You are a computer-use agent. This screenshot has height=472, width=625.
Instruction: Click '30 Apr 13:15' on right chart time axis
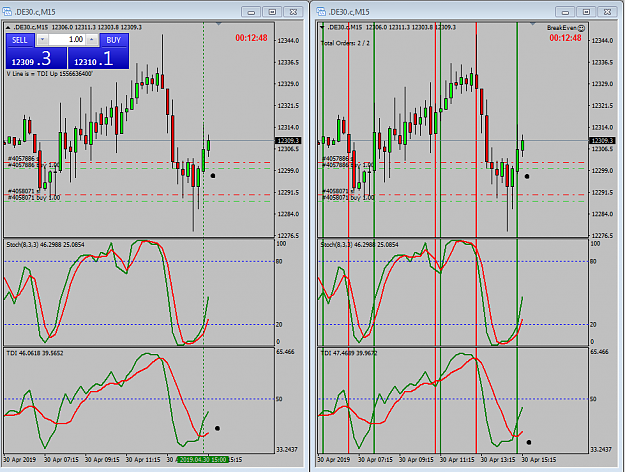click(497, 460)
